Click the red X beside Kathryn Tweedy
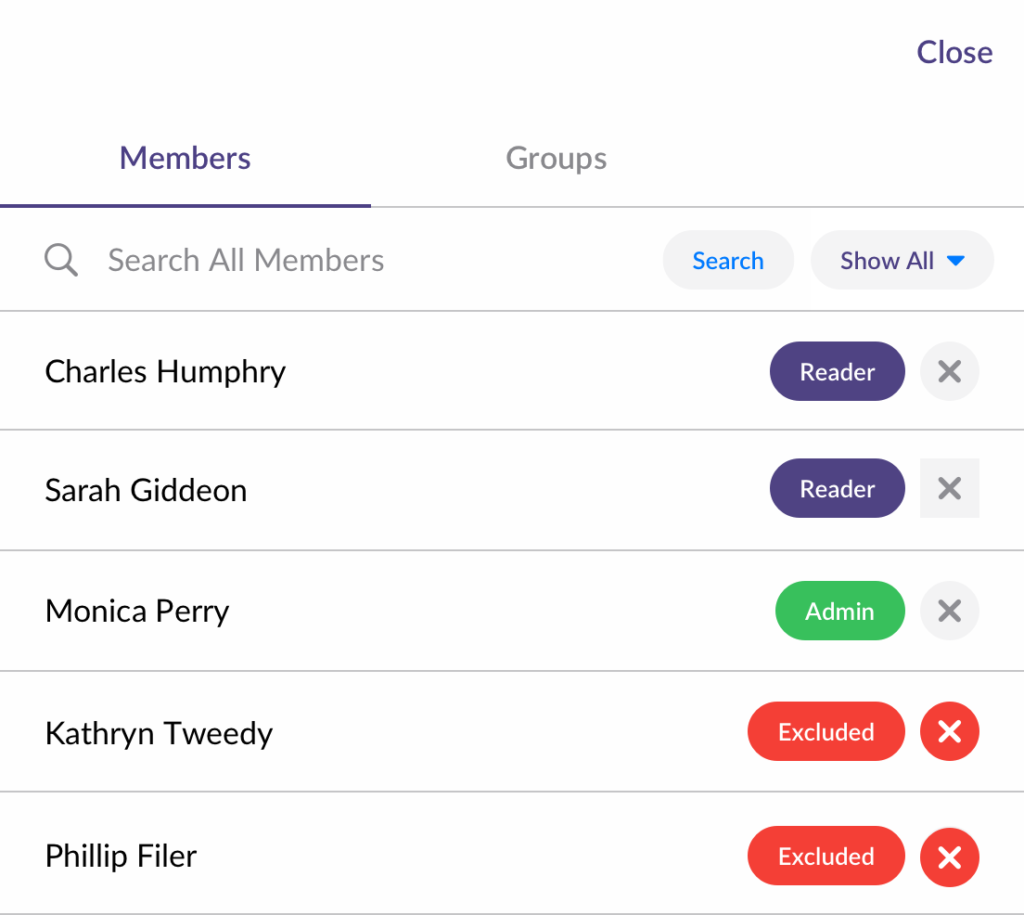Screen dimensions: 1024x915 click(x=949, y=732)
